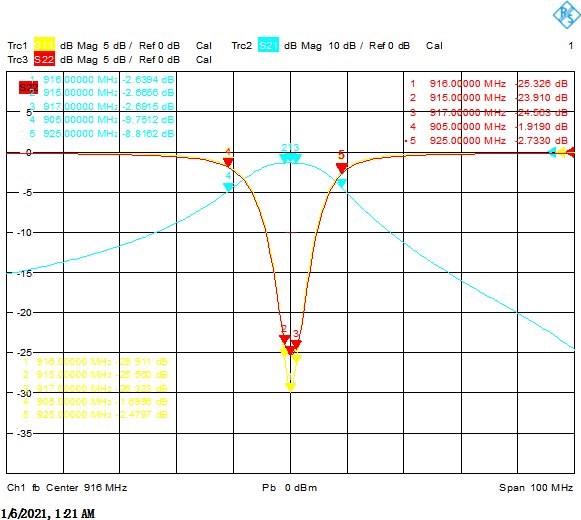Click red marker 5 triangle on S22 trace
This screenshot has height=520, width=581.
341,168
